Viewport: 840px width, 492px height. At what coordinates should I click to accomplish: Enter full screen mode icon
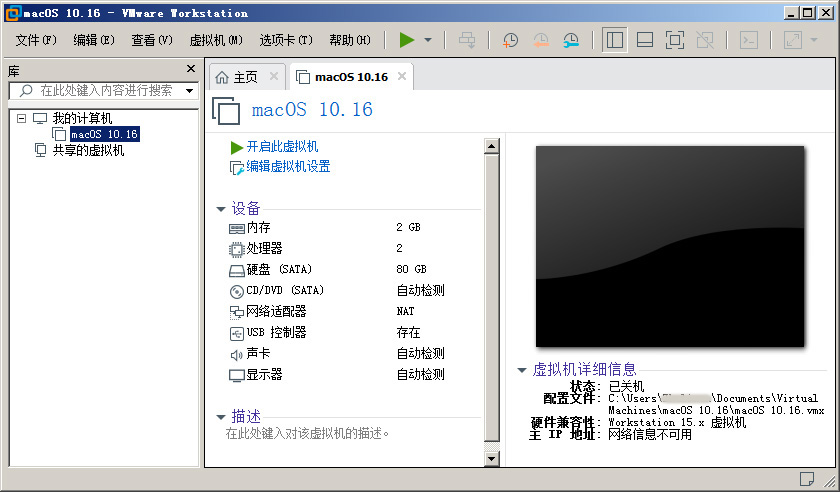pyautogui.click(x=674, y=40)
